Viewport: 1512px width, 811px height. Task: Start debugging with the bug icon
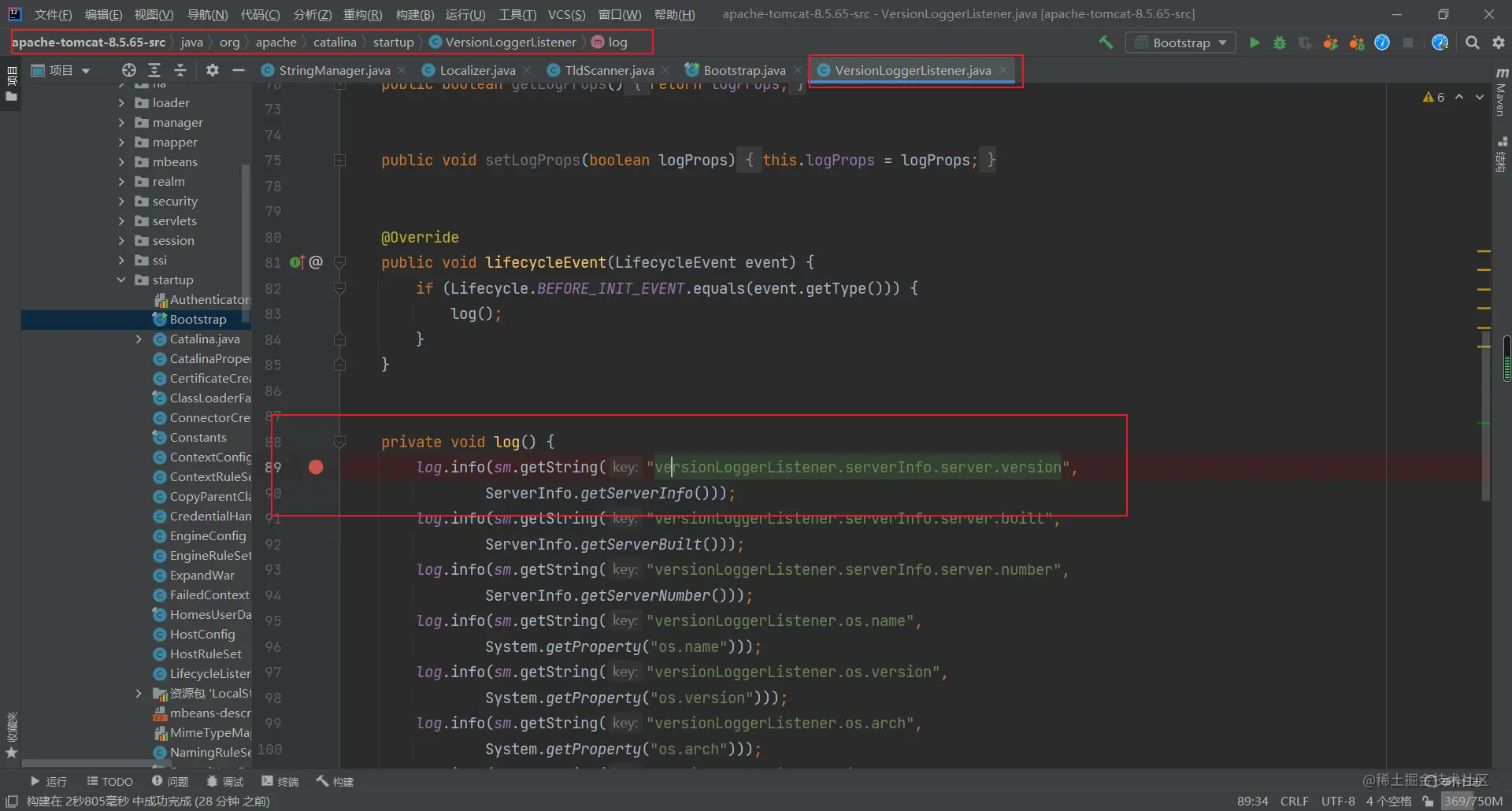click(1280, 43)
